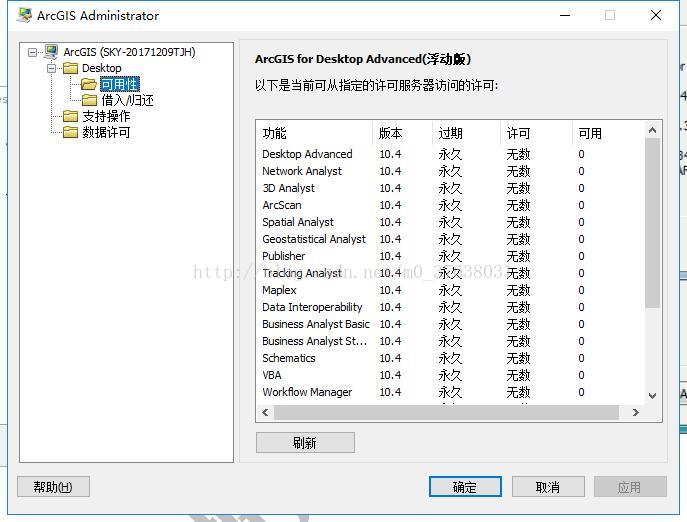Confirm with the 确定 button
Image resolution: width=687 pixels, height=522 pixels.
tap(465, 486)
